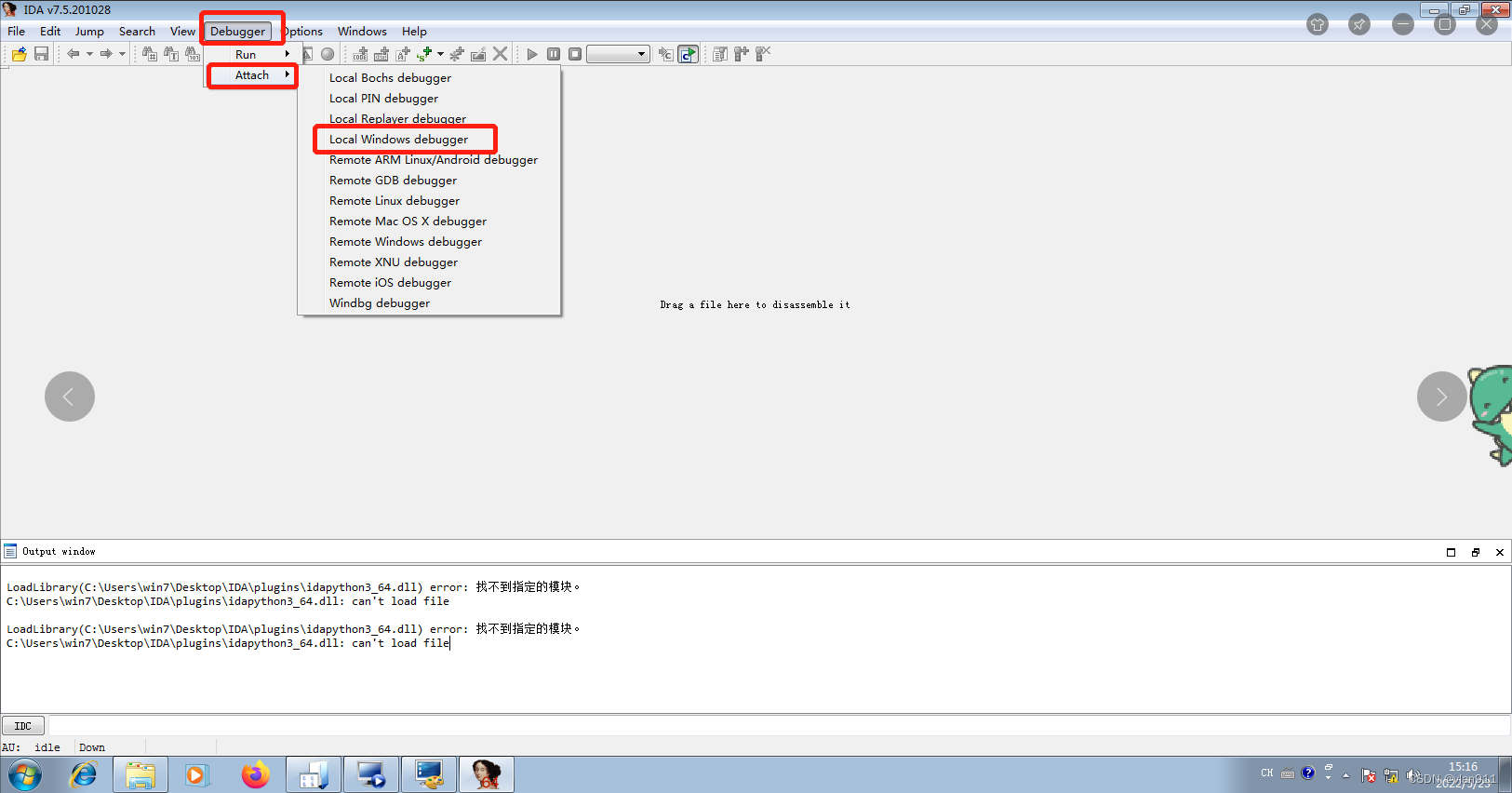
Task: Click the pin icon in top-right viewer bar
Action: (1359, 25)
